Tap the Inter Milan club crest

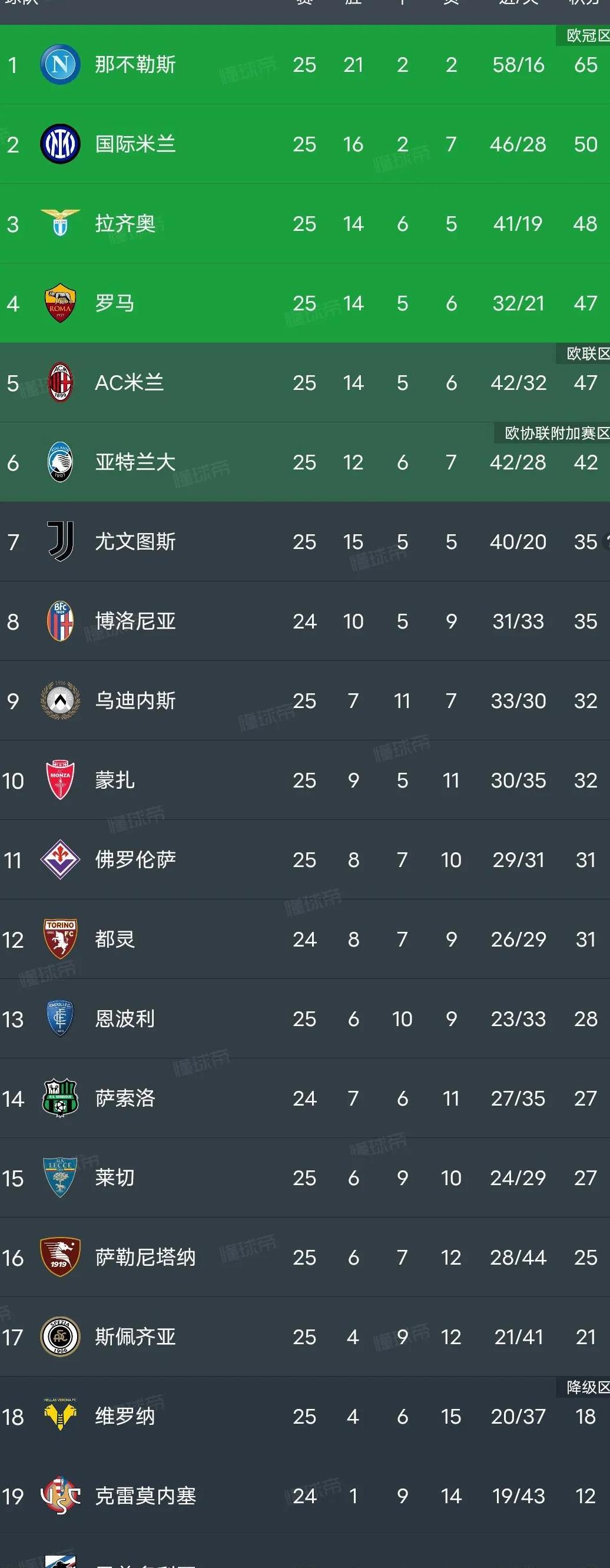coord(60,144)
